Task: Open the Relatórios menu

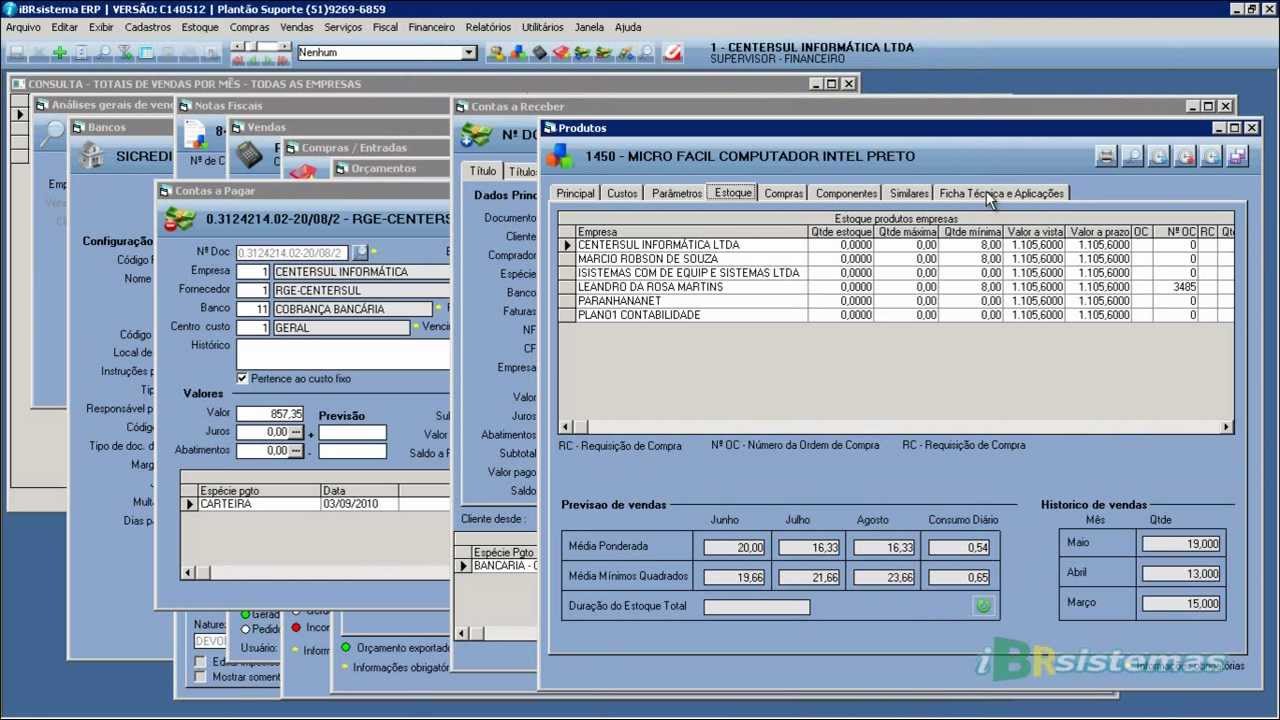Action: click(x=488, y=27)
